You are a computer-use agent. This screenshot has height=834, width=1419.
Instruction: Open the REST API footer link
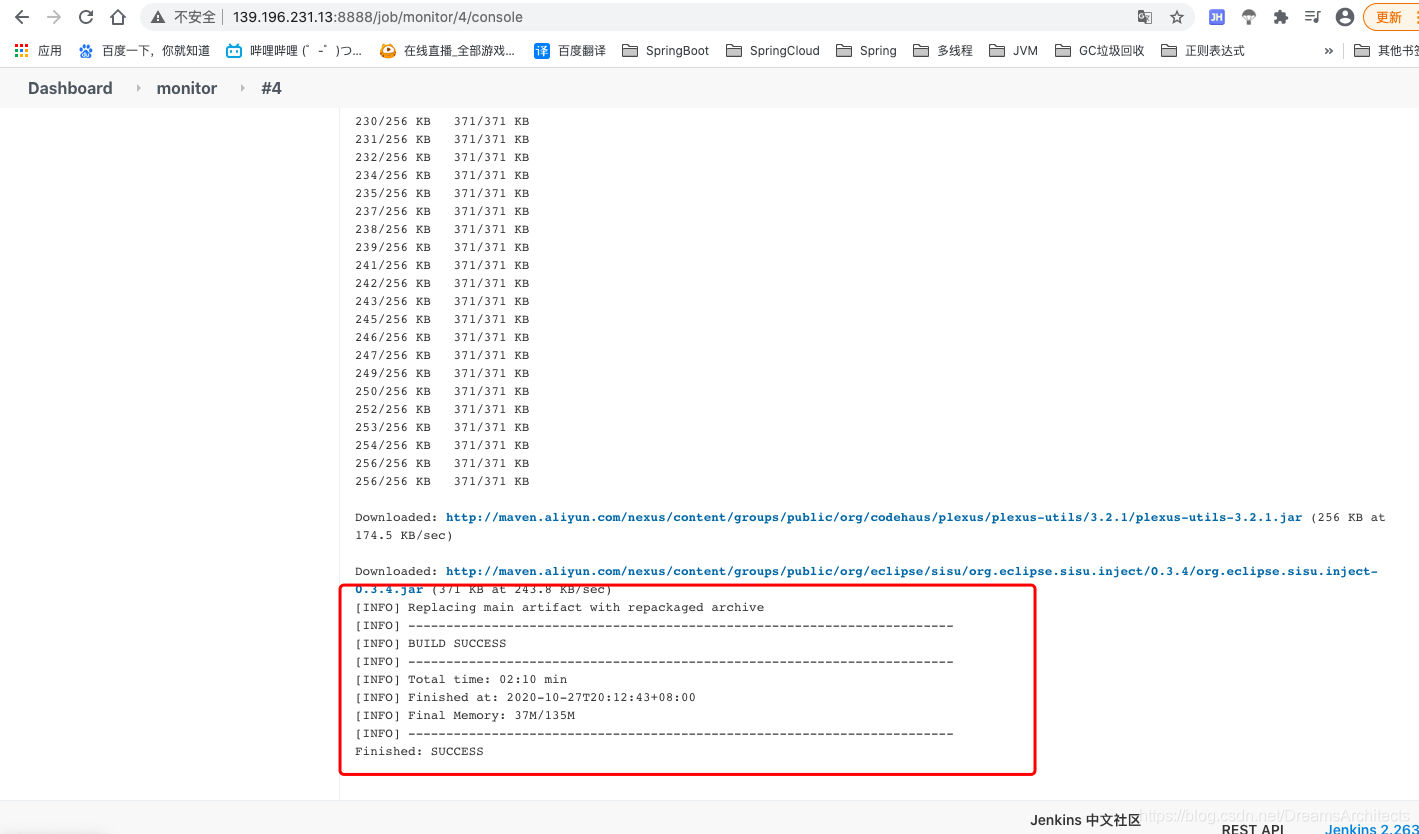point(1252,828)
